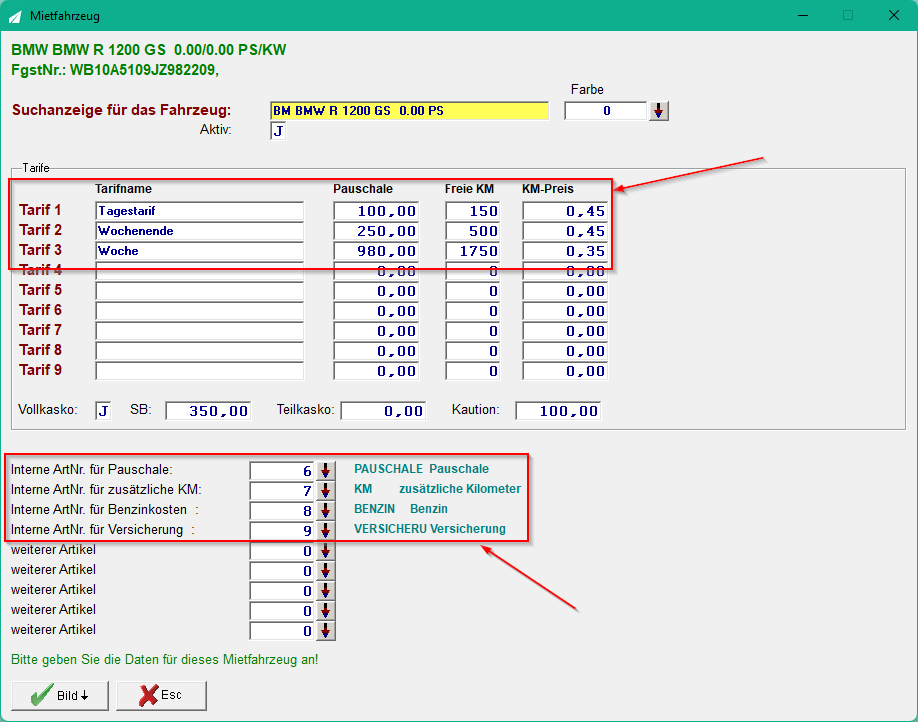The width and height of the screenshot is (918, 722).
Task: Click the Farbe value field
Action: click(606, 111)
